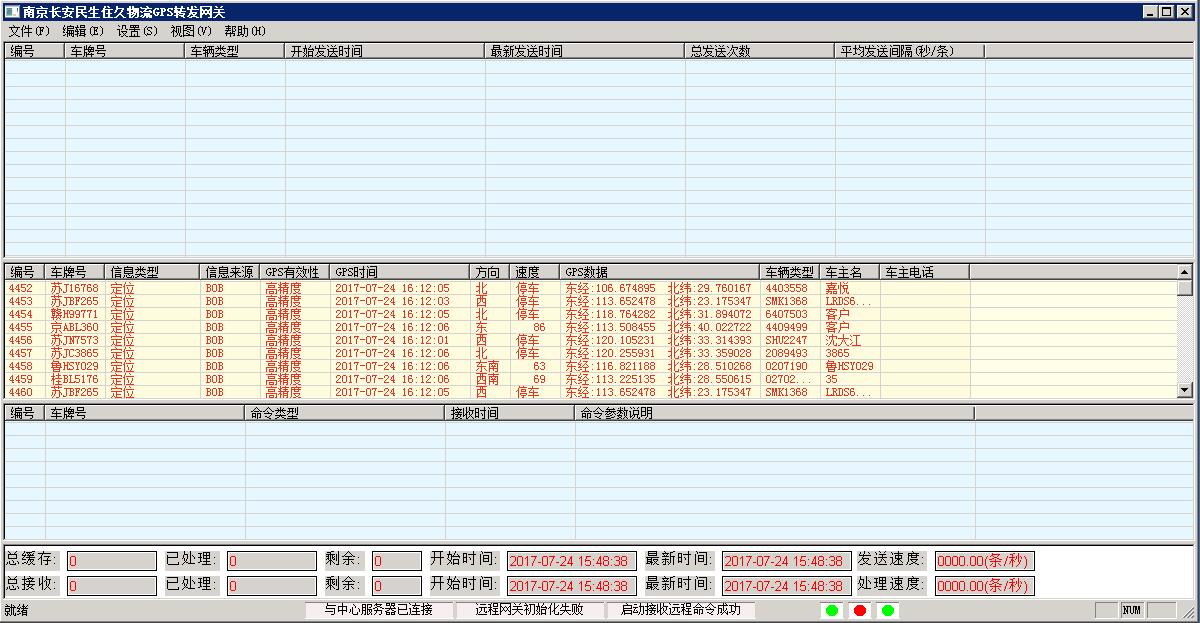Select row number 4460

tap(21, 392)
